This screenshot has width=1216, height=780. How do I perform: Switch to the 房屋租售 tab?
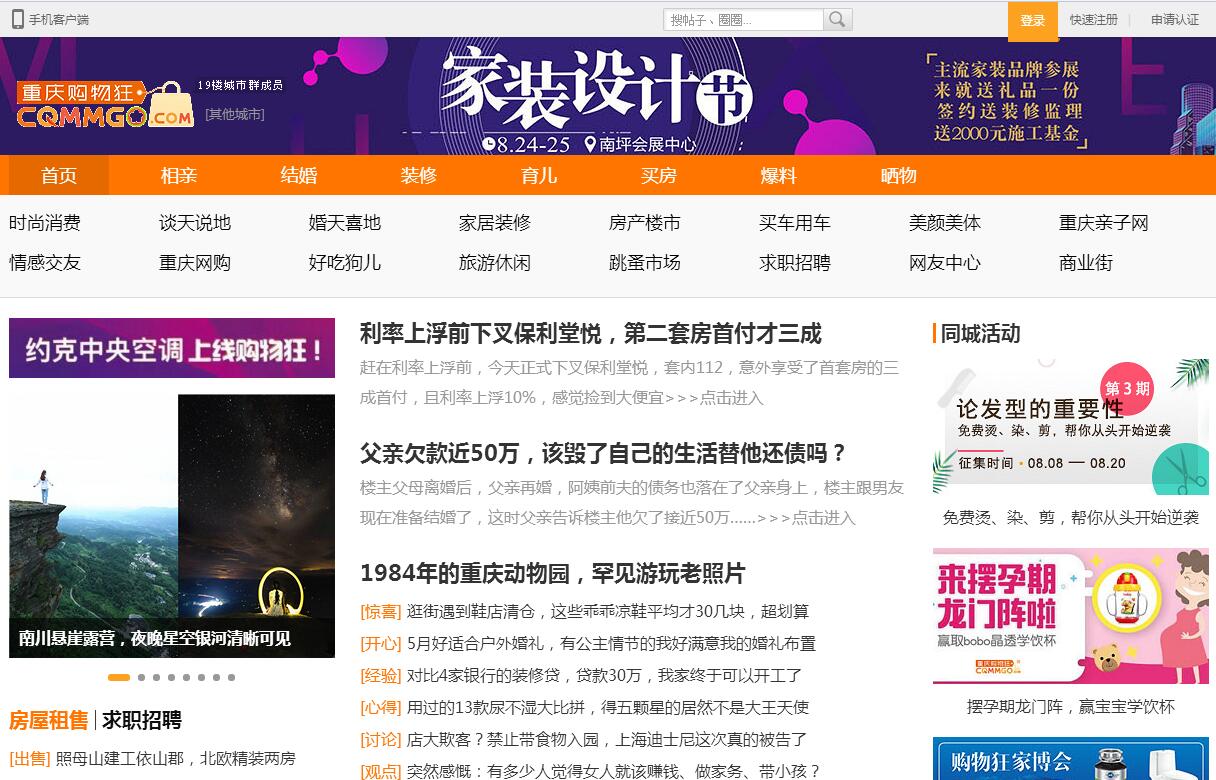(49, 720)
